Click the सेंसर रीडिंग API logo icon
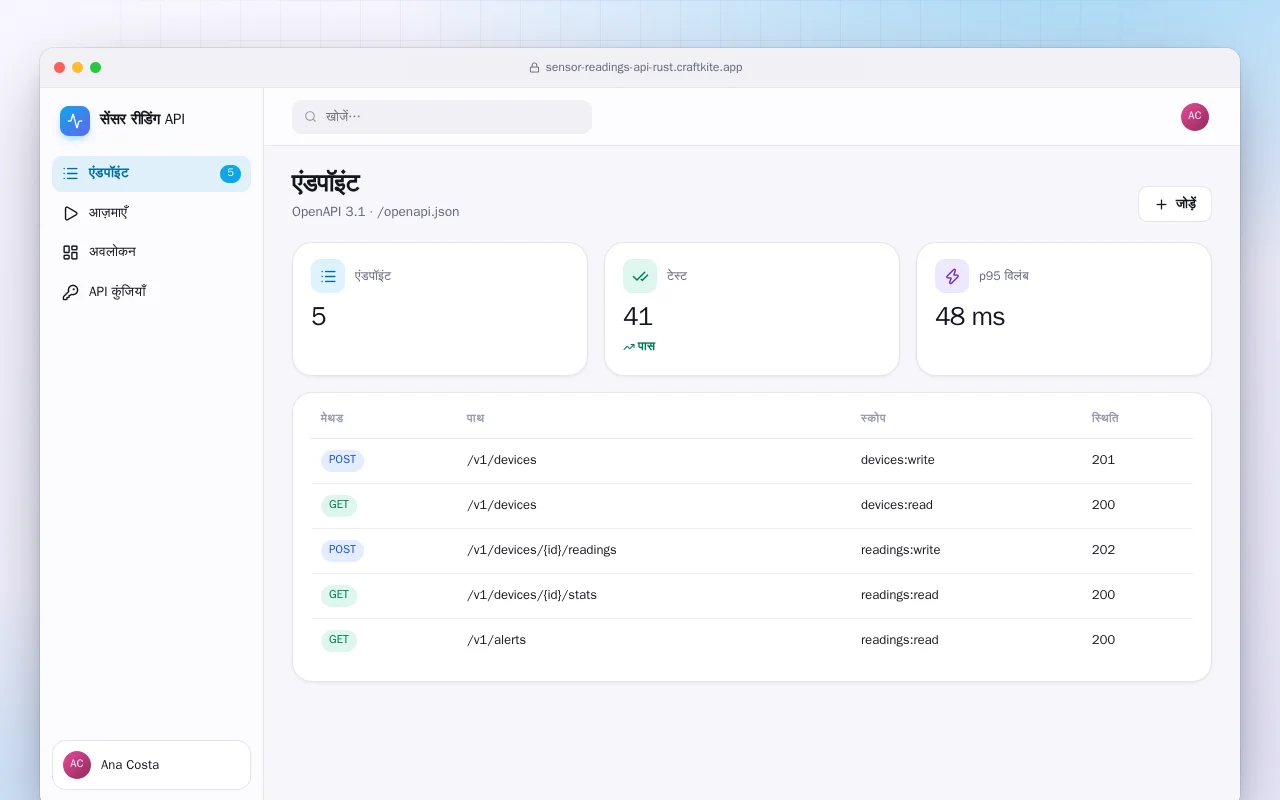 click(75, 121)
